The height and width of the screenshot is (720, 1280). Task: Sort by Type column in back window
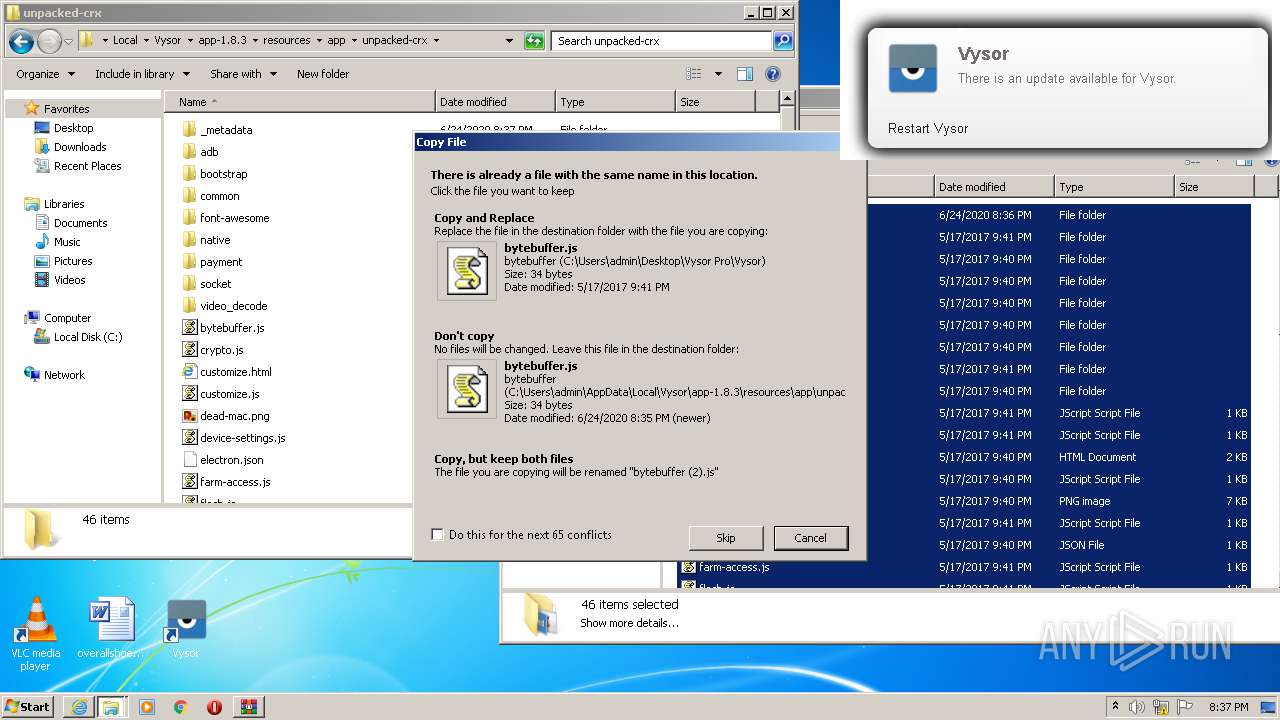(1114, 187)
